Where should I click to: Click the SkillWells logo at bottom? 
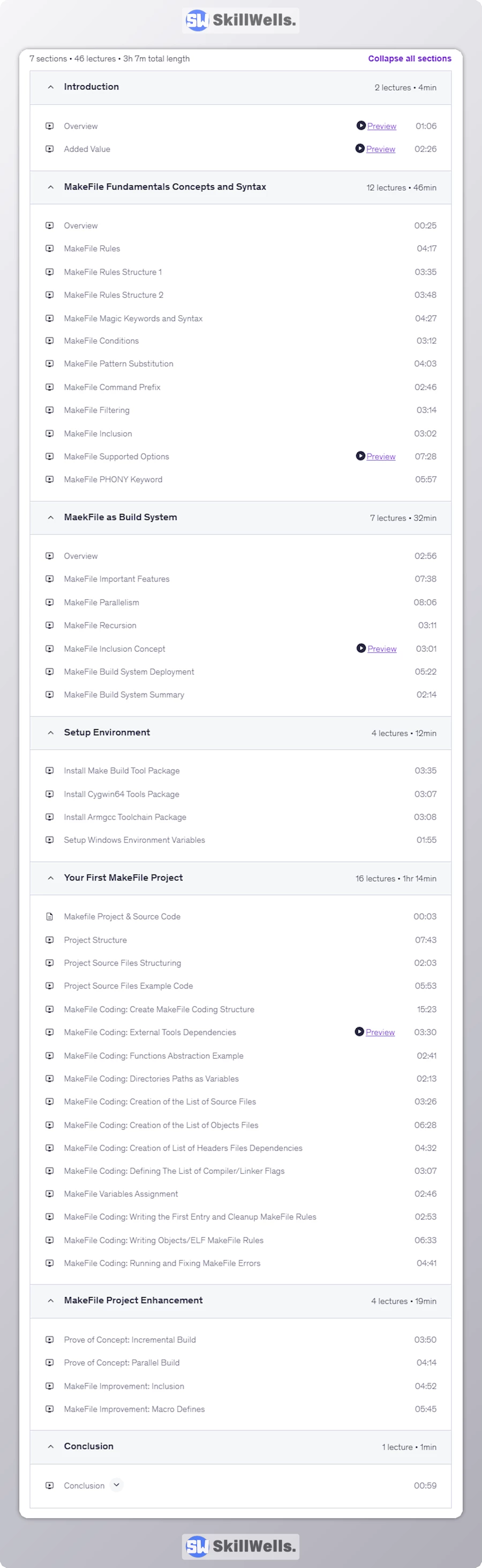tap(241, 1546)
